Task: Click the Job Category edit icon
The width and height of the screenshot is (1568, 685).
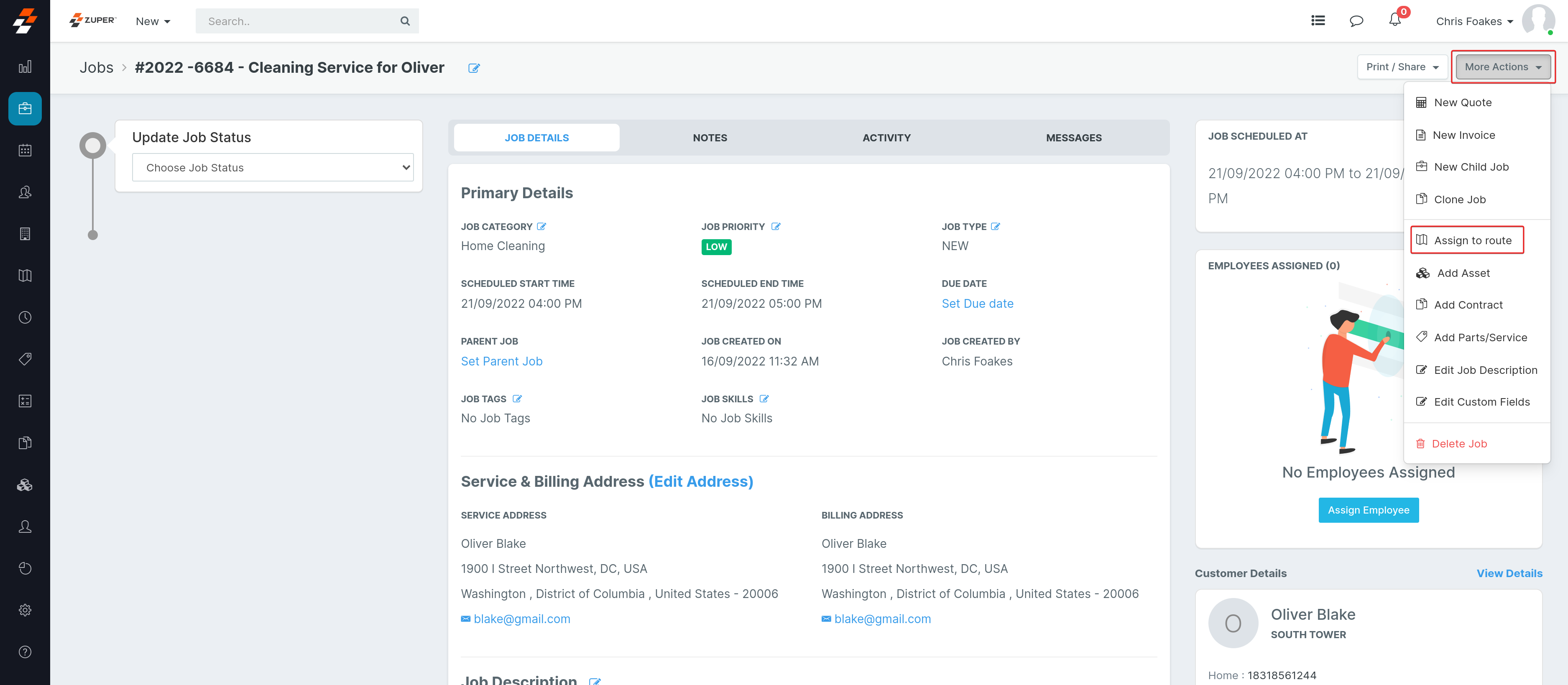Action: point(542,227)
